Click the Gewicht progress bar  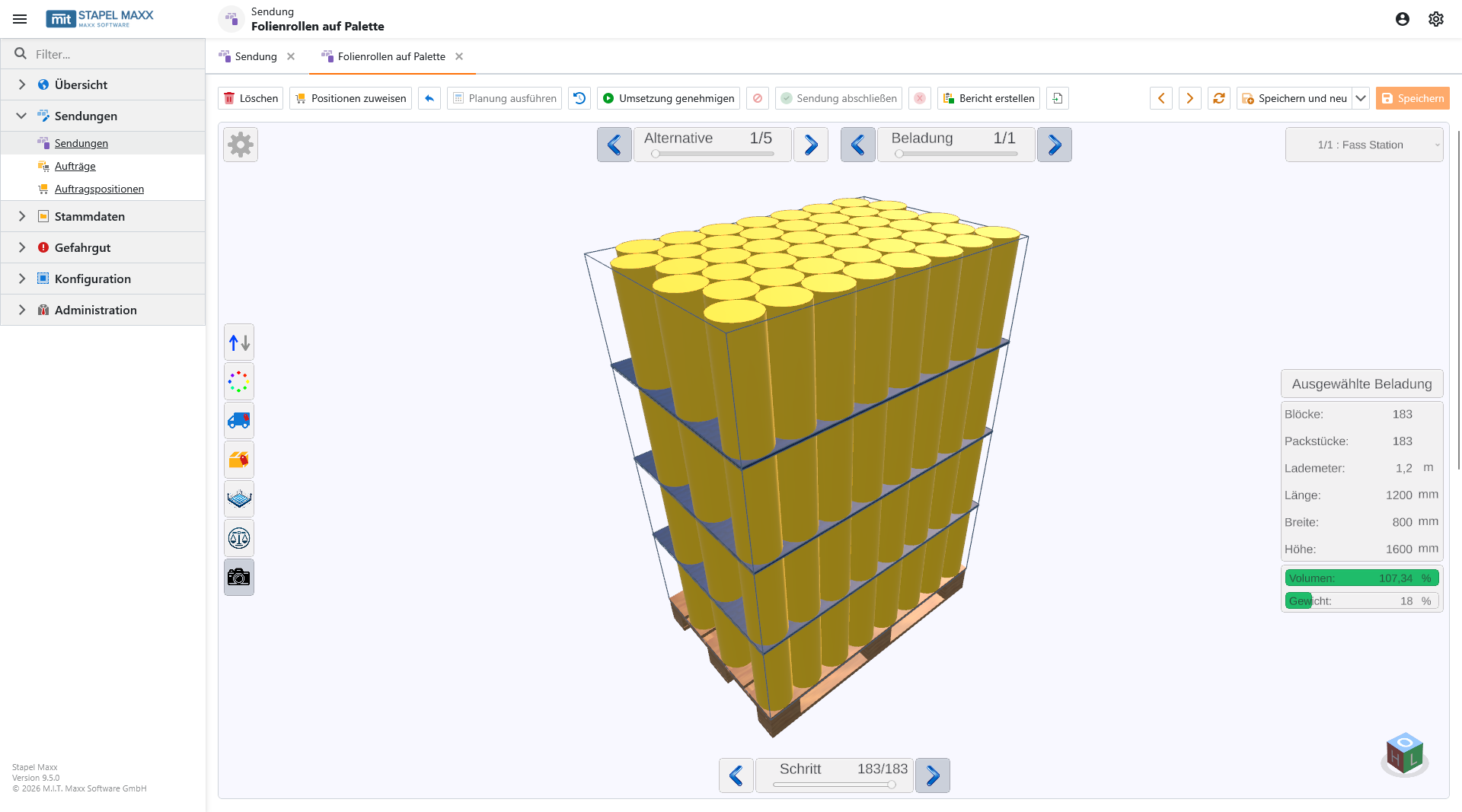click(1362, 600)
